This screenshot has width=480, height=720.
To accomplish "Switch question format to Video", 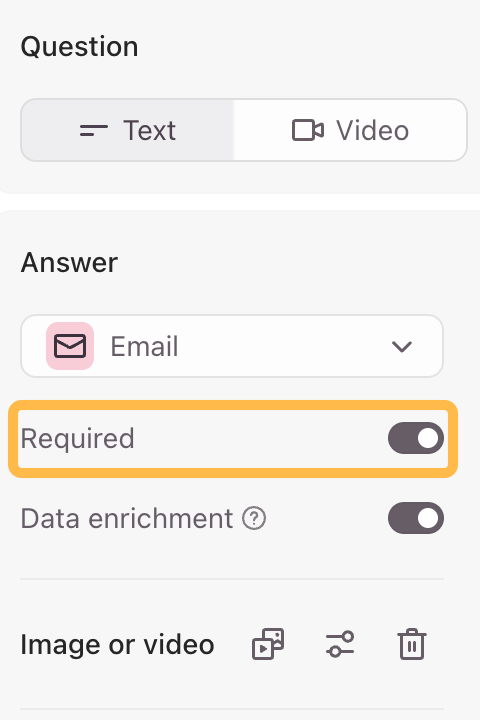I will point(350,130).
